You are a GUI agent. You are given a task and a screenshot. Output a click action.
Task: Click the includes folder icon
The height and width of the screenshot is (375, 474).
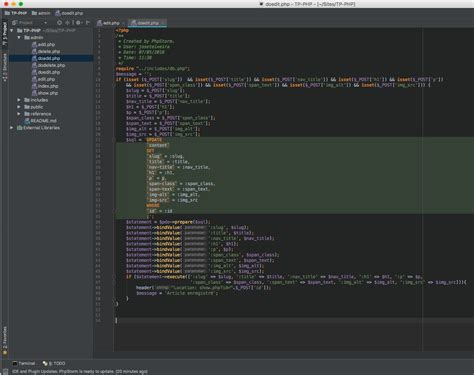pos(27,100)
